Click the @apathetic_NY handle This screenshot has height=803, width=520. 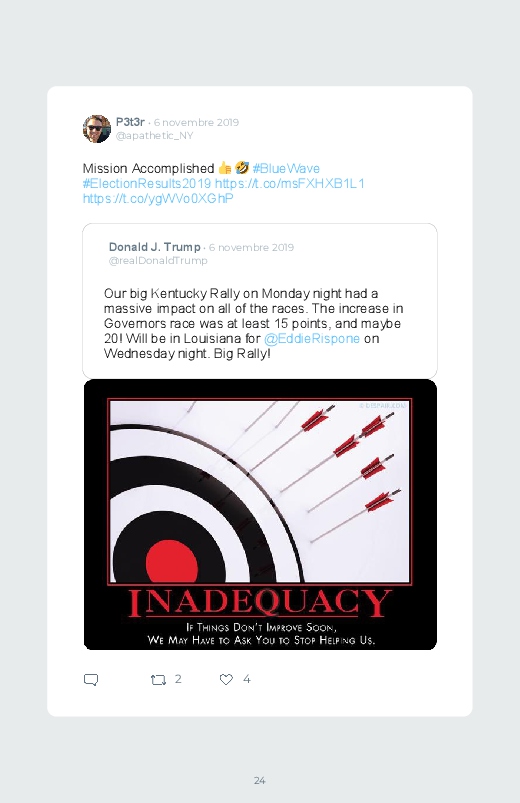pos(155,136)
